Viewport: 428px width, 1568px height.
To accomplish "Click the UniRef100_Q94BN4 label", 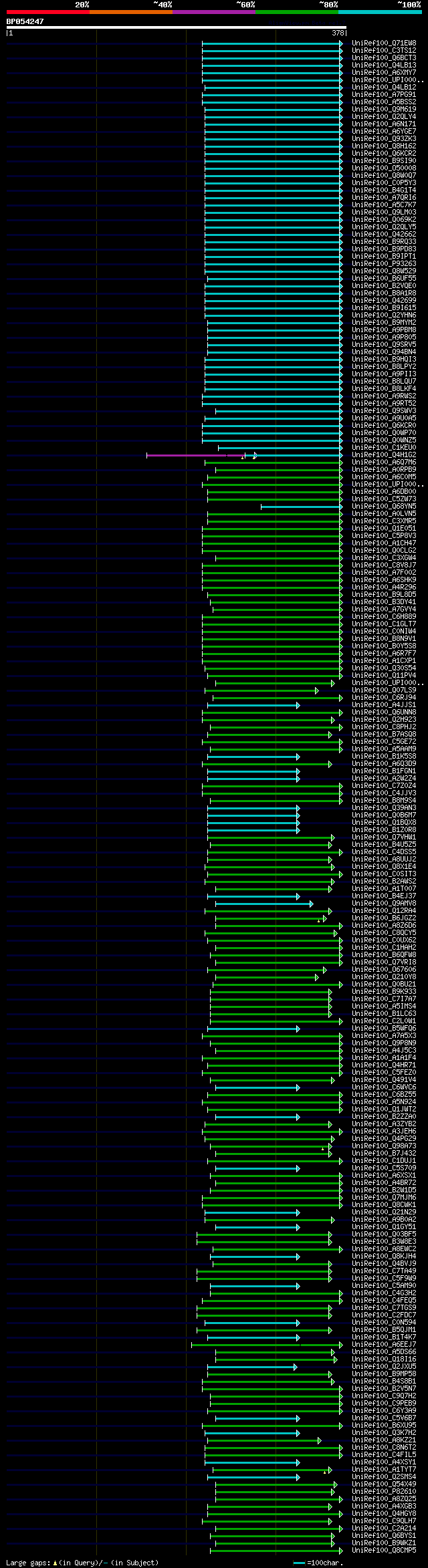I will tap(384, 352).
